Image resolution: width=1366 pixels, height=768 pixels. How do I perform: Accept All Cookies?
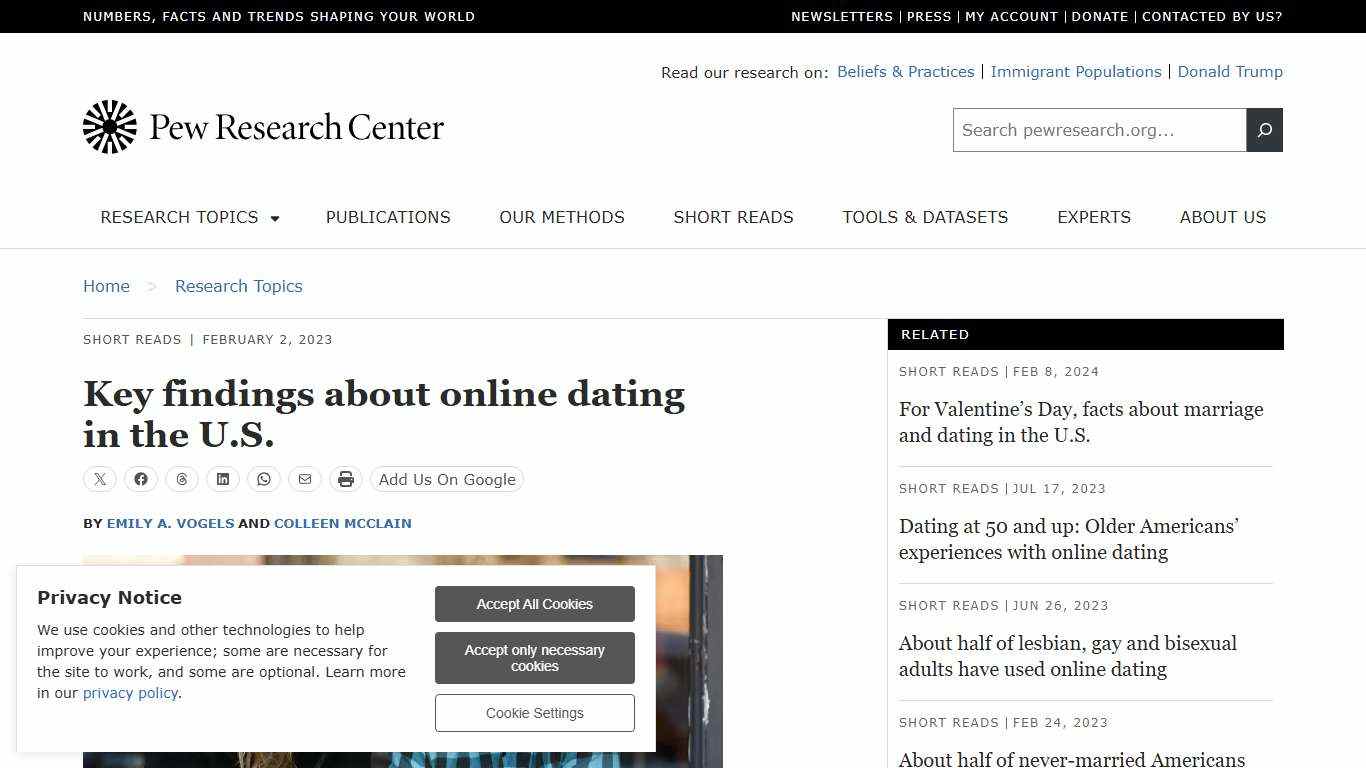tap(534, 603)
